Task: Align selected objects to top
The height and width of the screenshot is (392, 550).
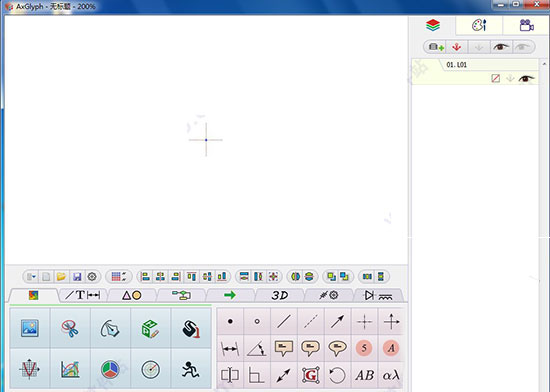Action: (x=191, y=277)
